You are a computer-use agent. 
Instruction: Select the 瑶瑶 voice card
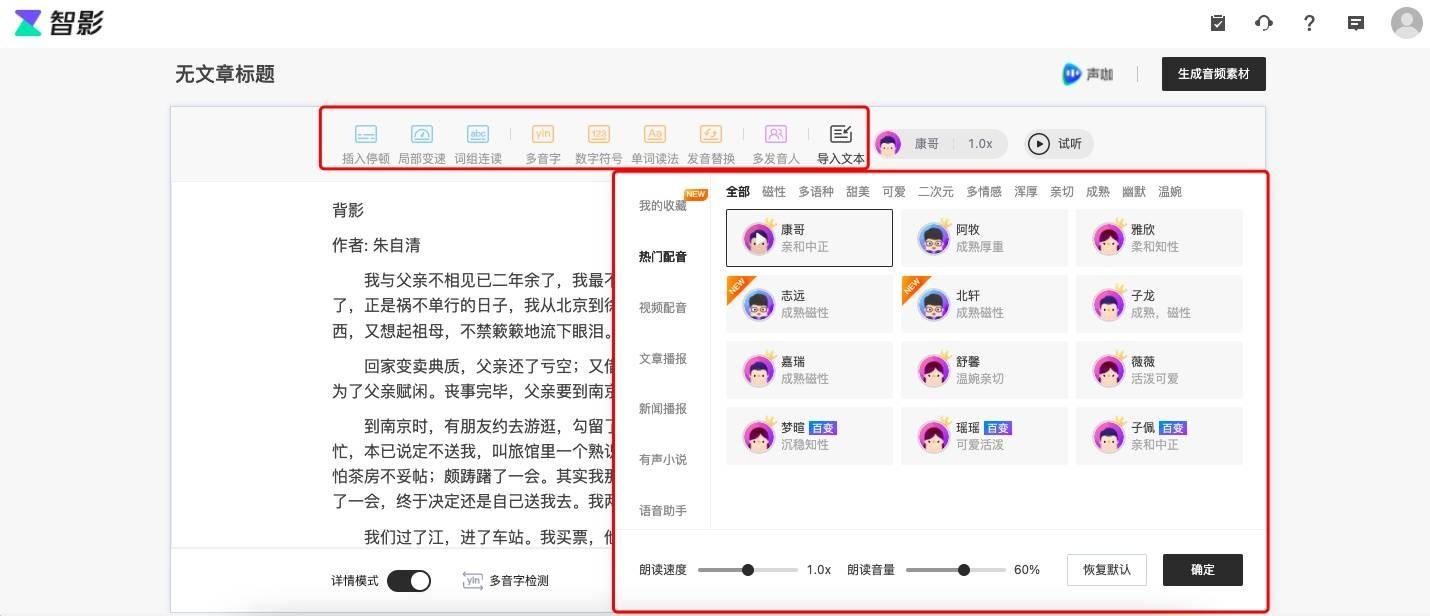click(x=984, y=436)
